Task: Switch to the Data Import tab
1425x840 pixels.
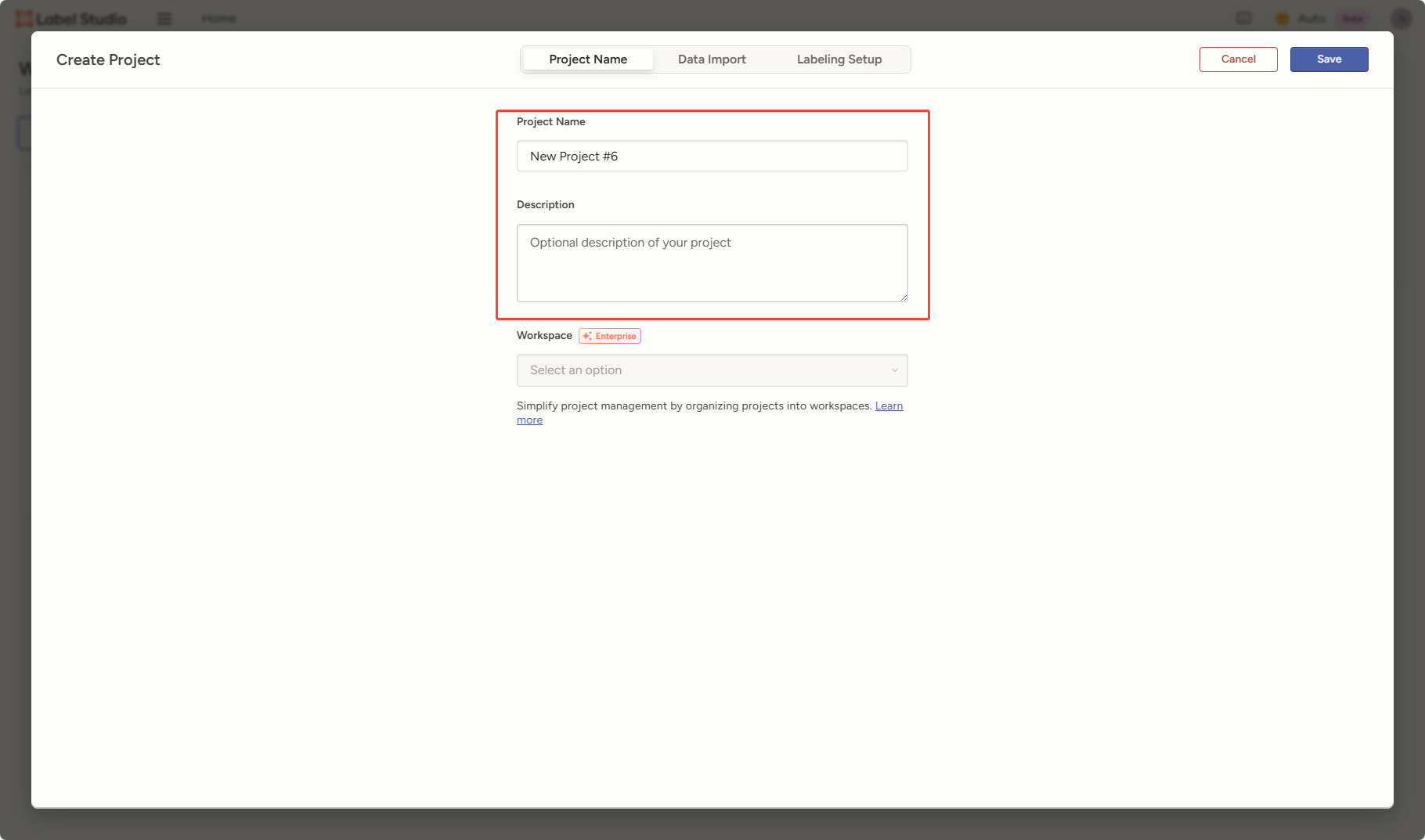Action: pyautogui.click(x=712, y=59)
